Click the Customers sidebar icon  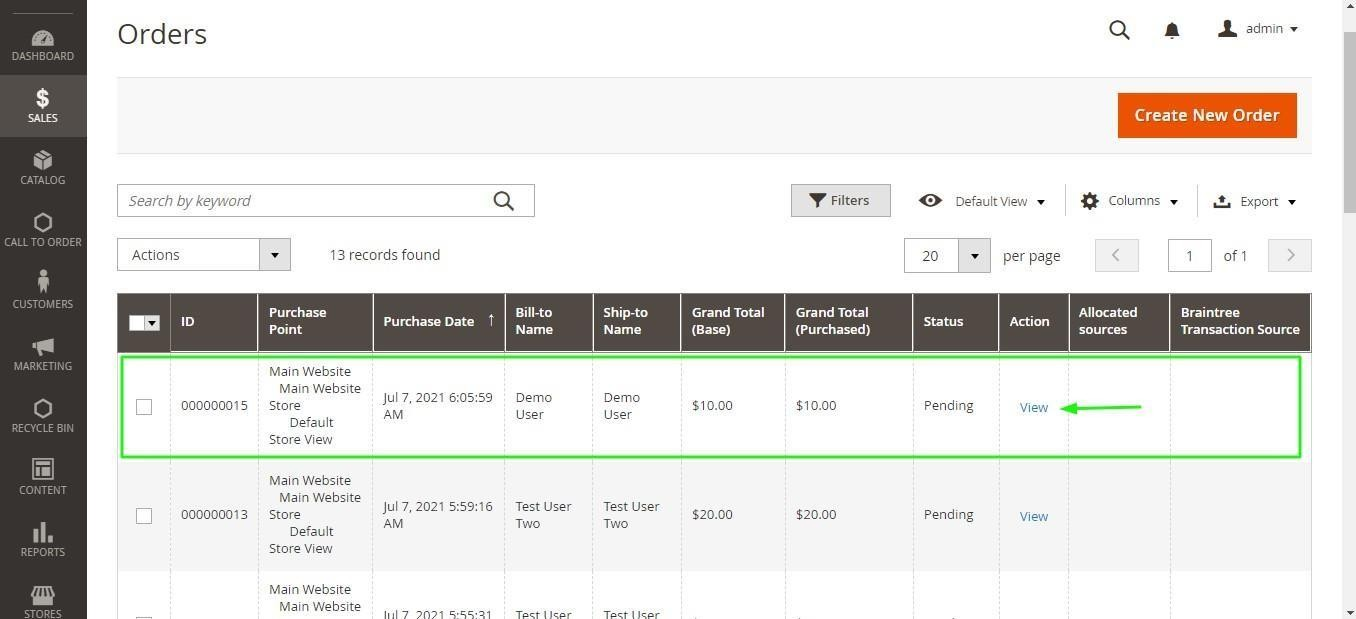(42, 290)
